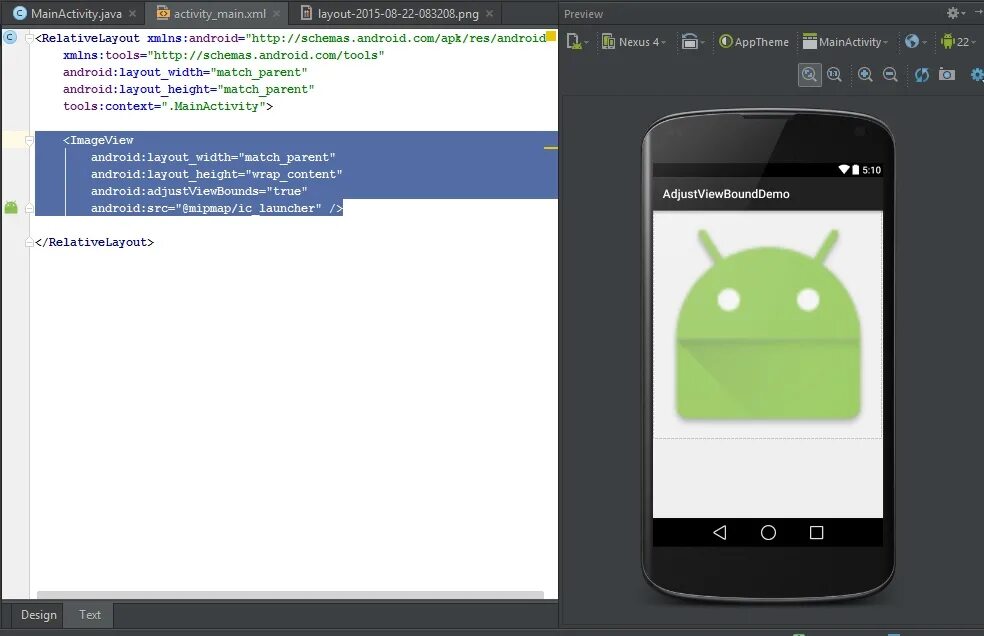The width and height of the screenshot is (984, 636).
Task: Click the tools:context=".MainActivity" line
Action: tap(168, 106)
